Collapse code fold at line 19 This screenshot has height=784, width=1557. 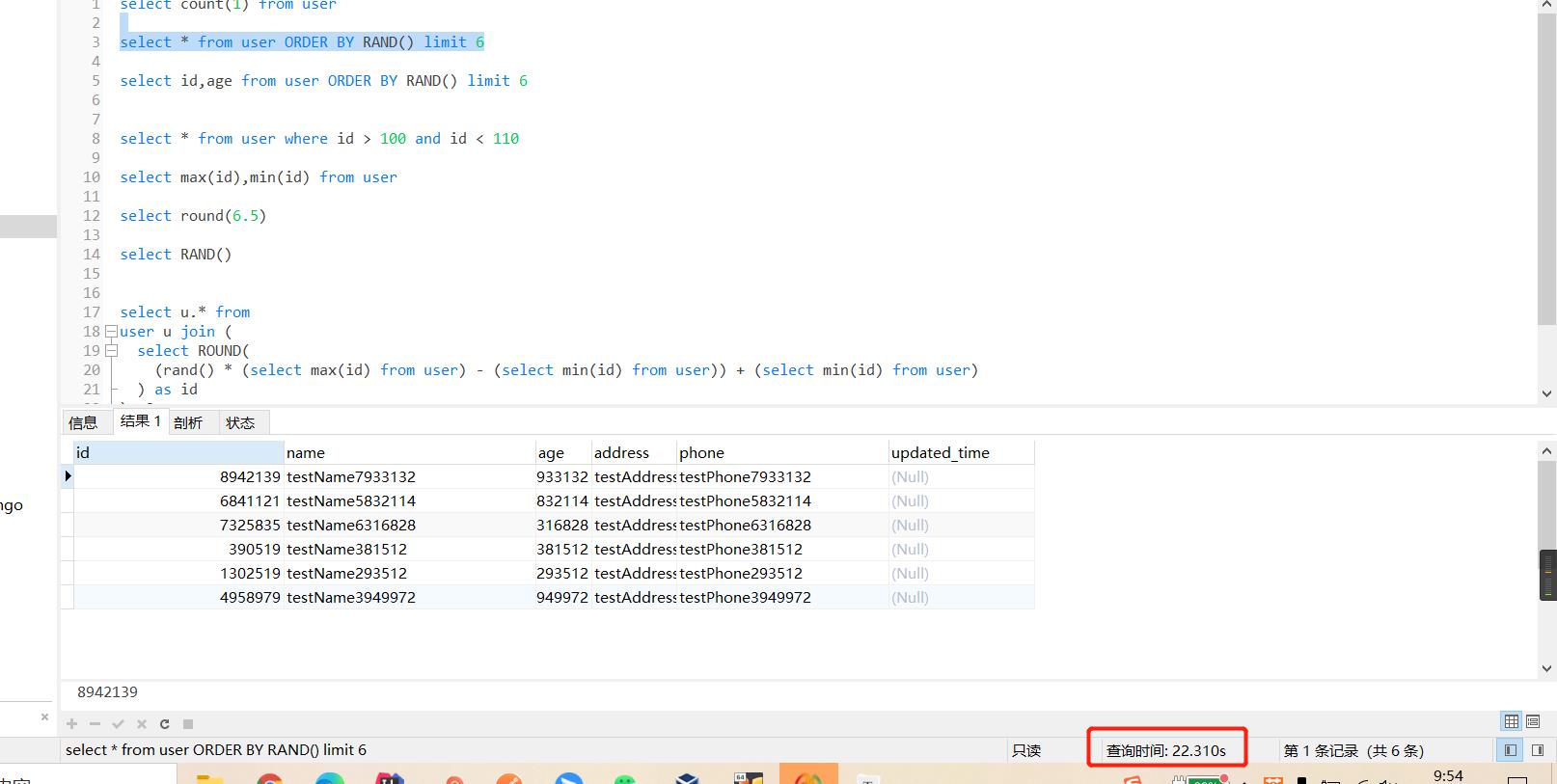pyautogui.click(x=111, y=350)
